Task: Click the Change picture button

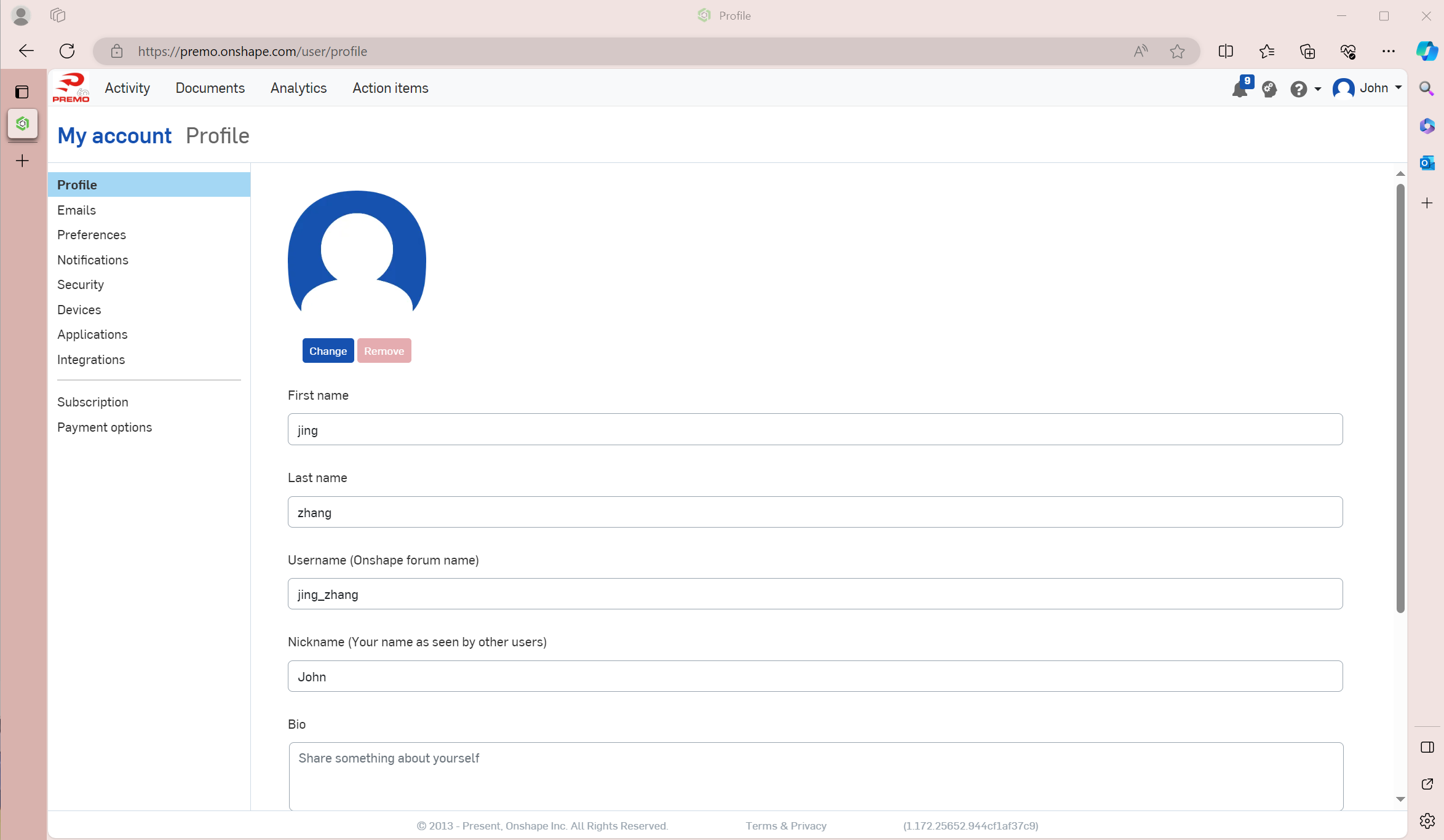Action: pyautogui.click(x=328, y=351)
